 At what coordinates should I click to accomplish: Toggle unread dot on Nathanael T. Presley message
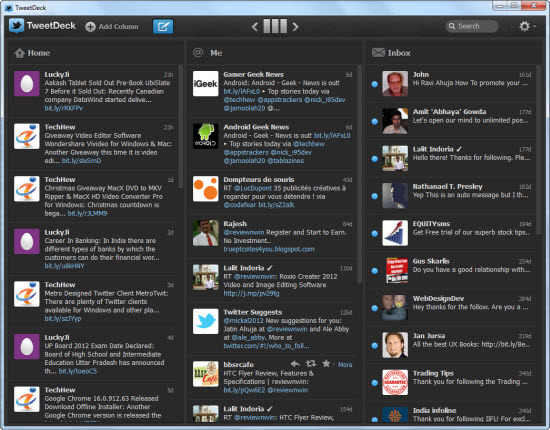click(375, 196)
